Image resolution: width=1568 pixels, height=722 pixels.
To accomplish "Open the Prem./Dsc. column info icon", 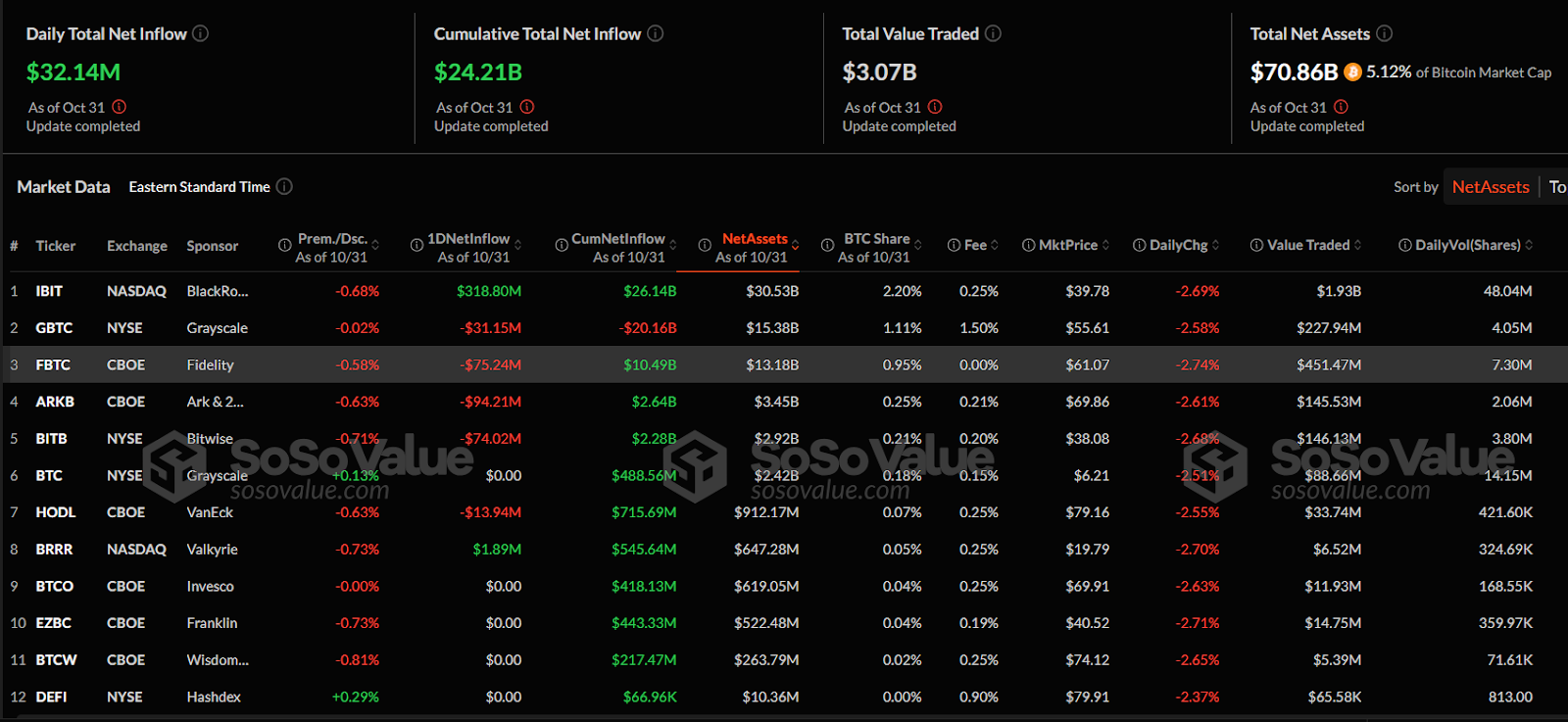I will [x=285, y=245].
